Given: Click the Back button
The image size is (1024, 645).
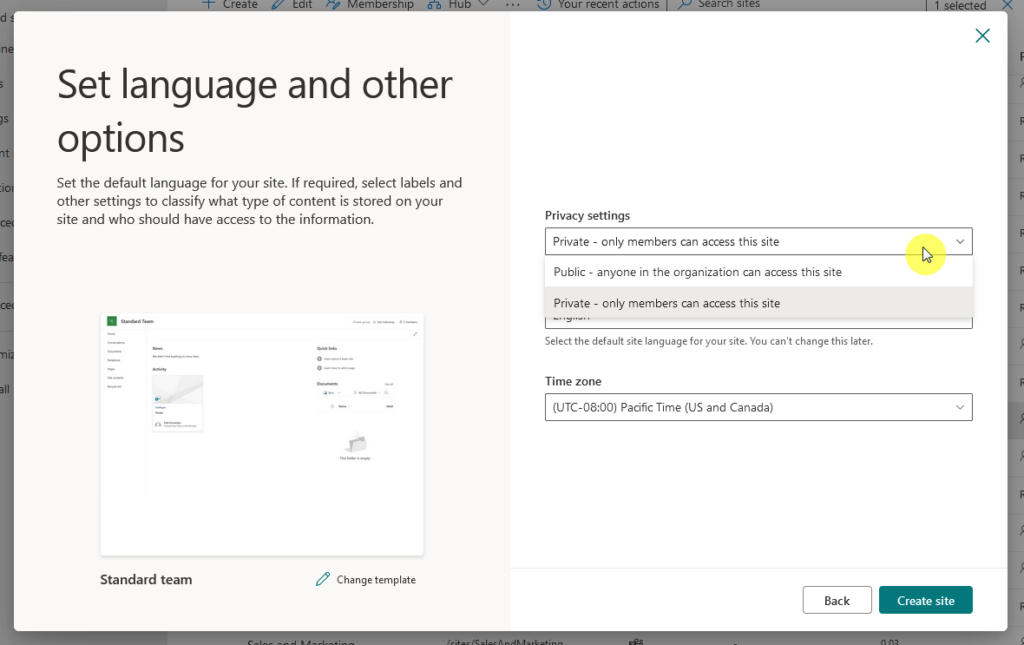Looking at the screenshot, I should point(837,601).
